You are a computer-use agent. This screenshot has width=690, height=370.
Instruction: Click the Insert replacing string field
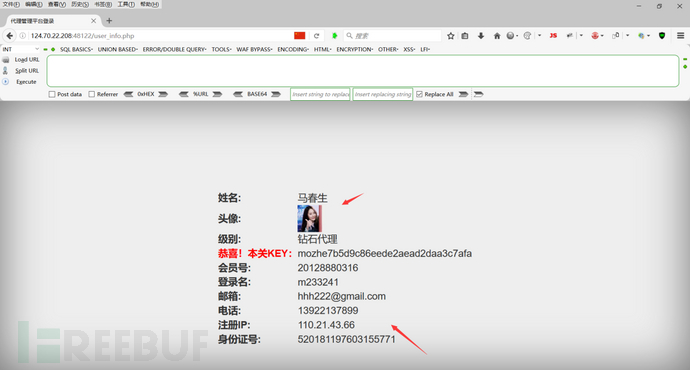click(x=383, y=94)
